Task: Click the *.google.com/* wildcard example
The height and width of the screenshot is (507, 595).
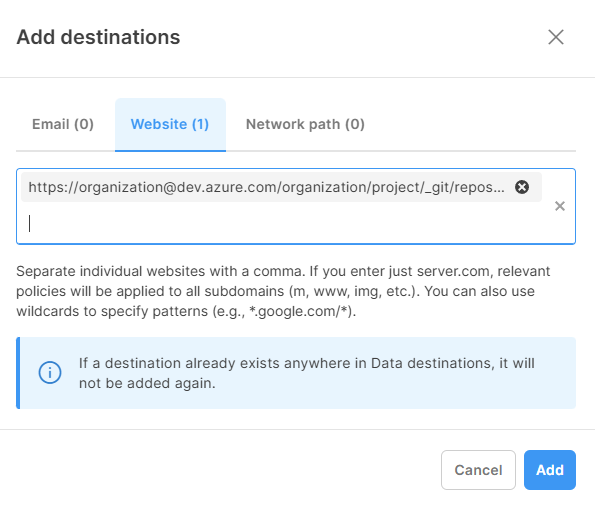Action: (x=301, y=311)
